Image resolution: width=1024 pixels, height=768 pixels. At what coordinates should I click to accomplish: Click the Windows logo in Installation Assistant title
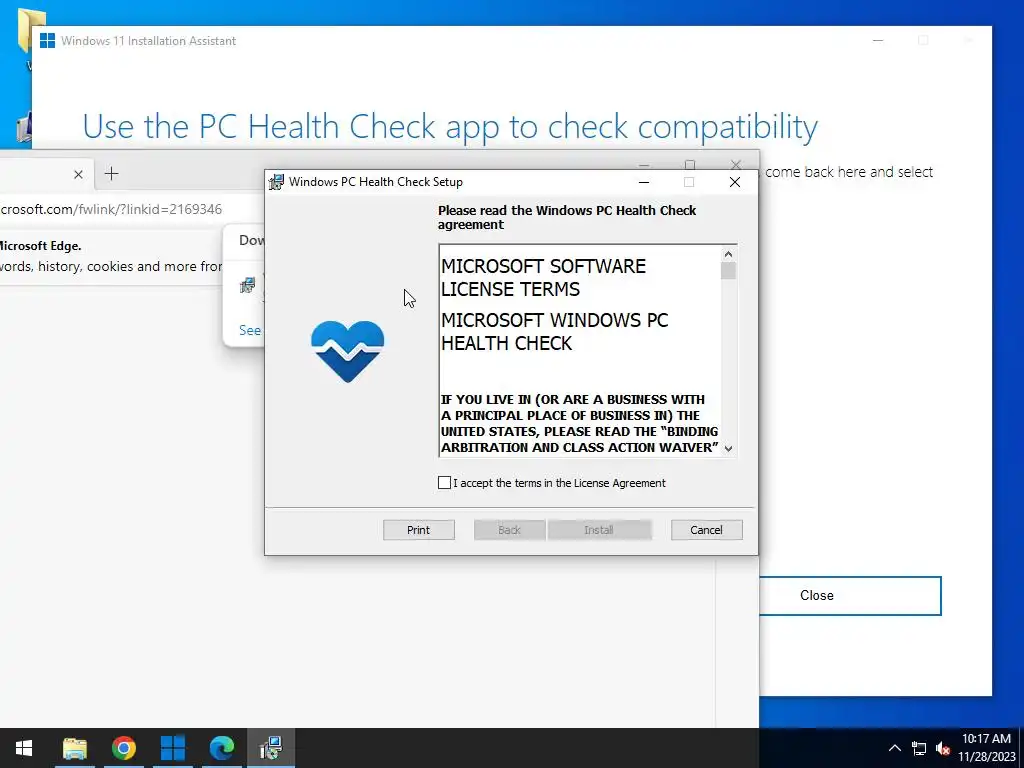(47, 40)
